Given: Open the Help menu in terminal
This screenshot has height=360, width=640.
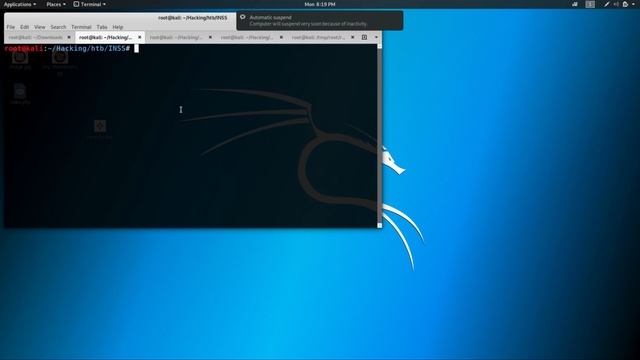Looking at the screenshot, I should pos(118,27).
